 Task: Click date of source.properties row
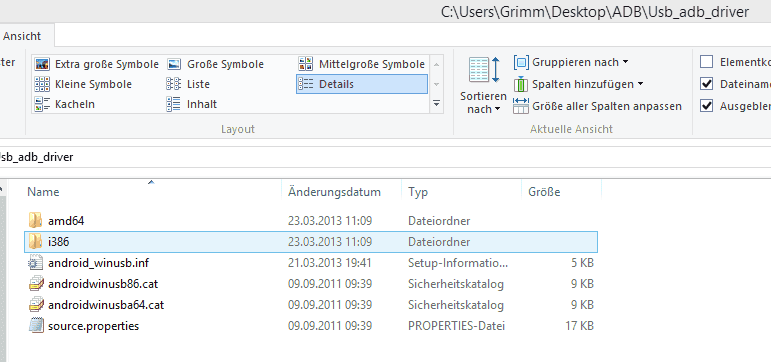(330, 326)
